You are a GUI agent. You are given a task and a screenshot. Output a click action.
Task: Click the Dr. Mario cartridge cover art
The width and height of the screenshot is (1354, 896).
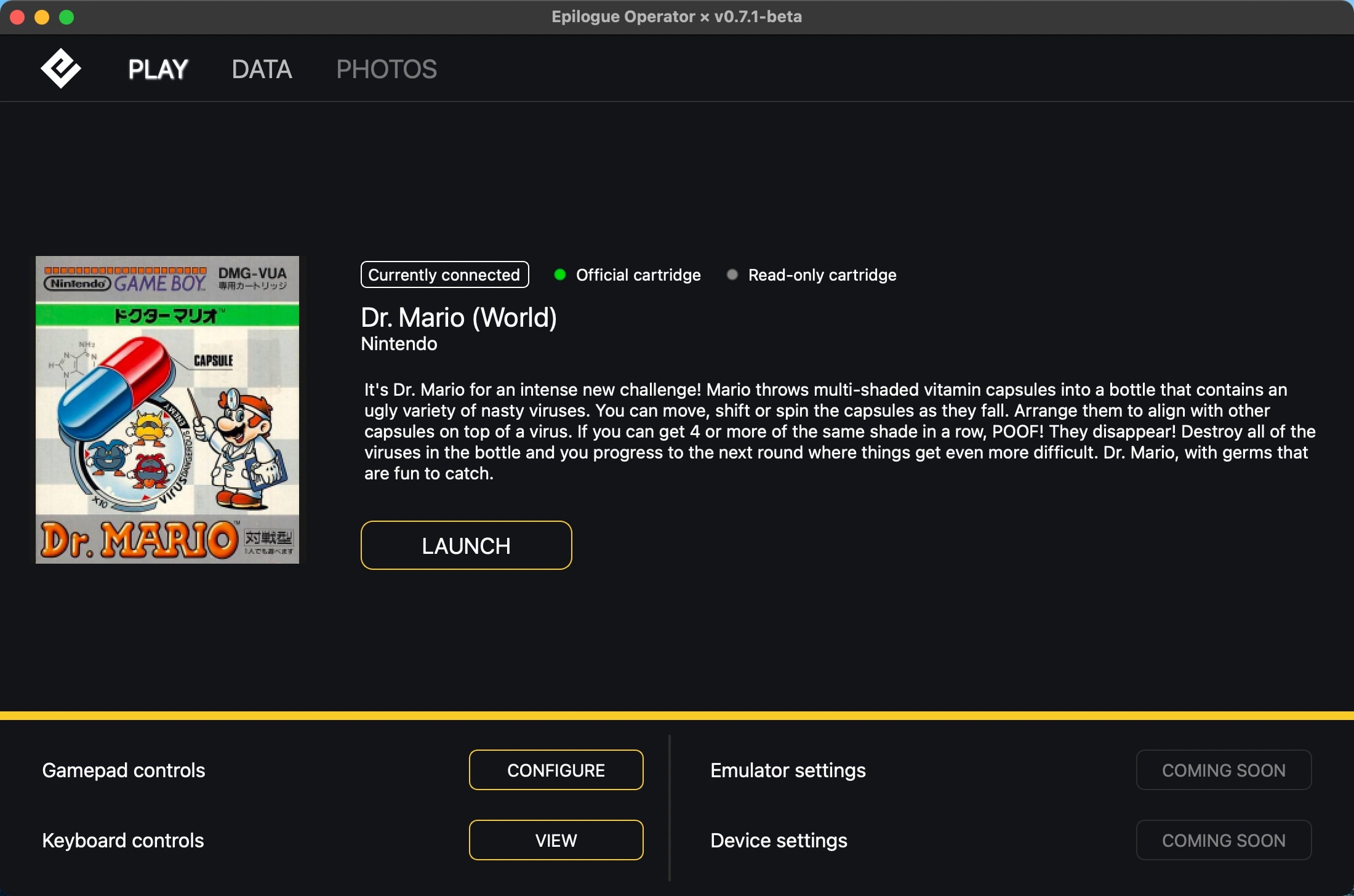167,410
